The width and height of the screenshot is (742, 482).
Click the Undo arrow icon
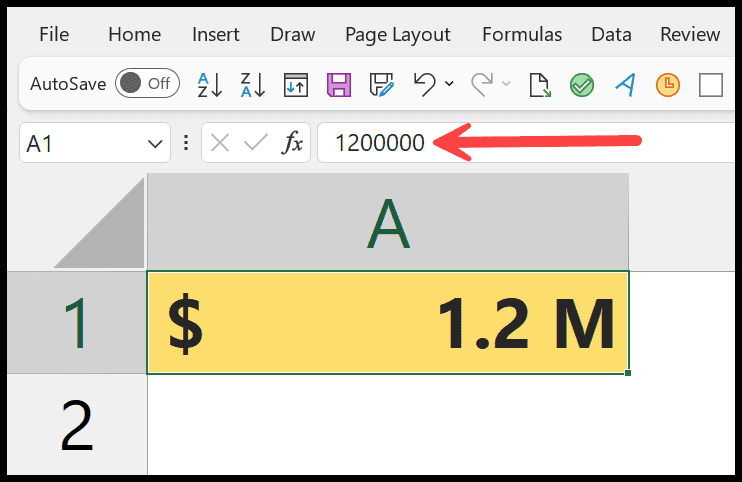[x=424, y=85]
